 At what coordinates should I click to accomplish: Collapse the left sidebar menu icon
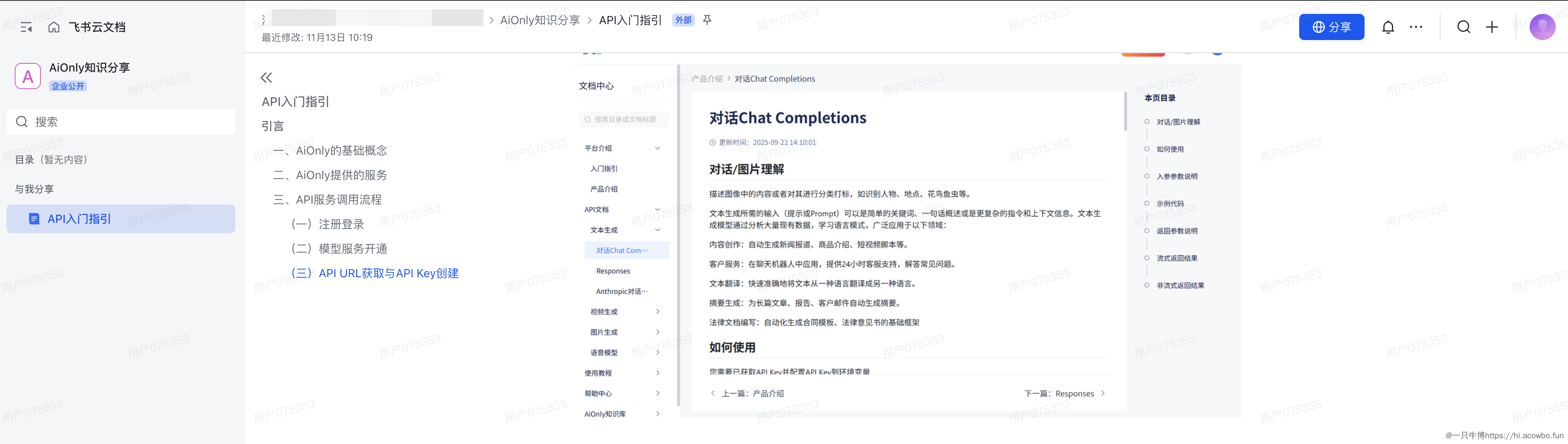(26, 27)
